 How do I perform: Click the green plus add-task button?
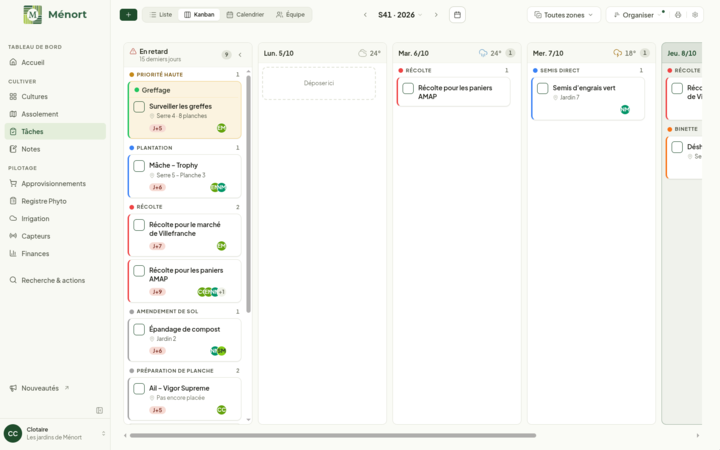coord(128,15)
